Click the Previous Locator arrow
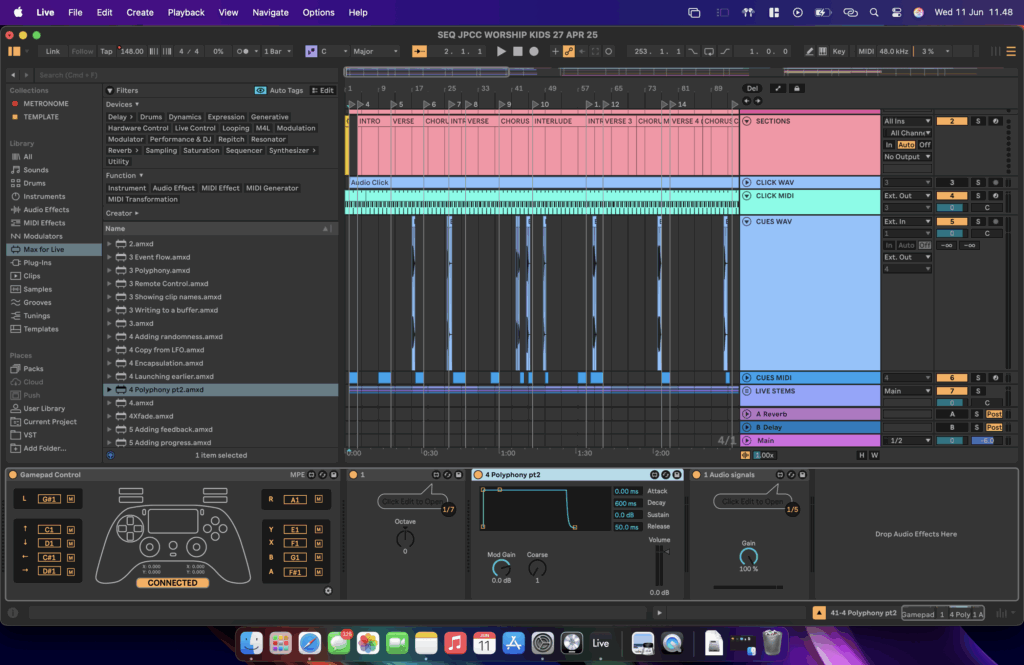 (x=746, y=101)
